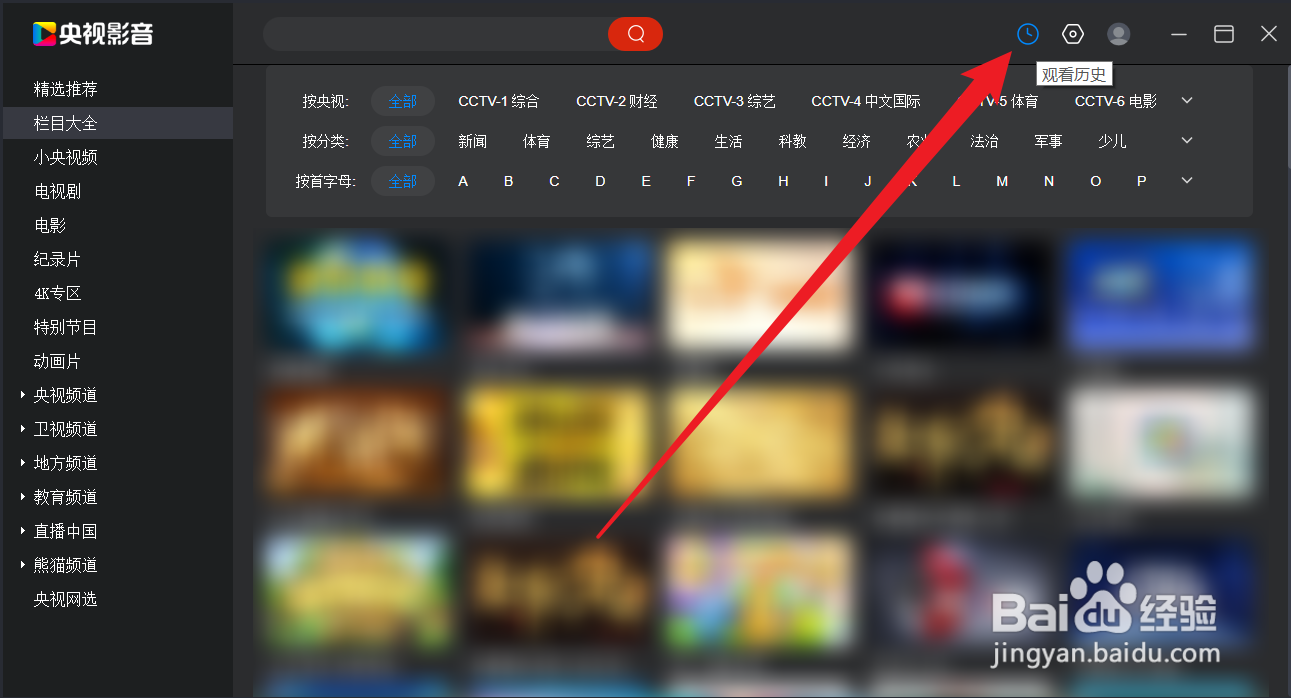This screenshot has height=698, width=1291.
Task: Open 动画片 section
Action: pyautogui.click(x=57, y=361)
